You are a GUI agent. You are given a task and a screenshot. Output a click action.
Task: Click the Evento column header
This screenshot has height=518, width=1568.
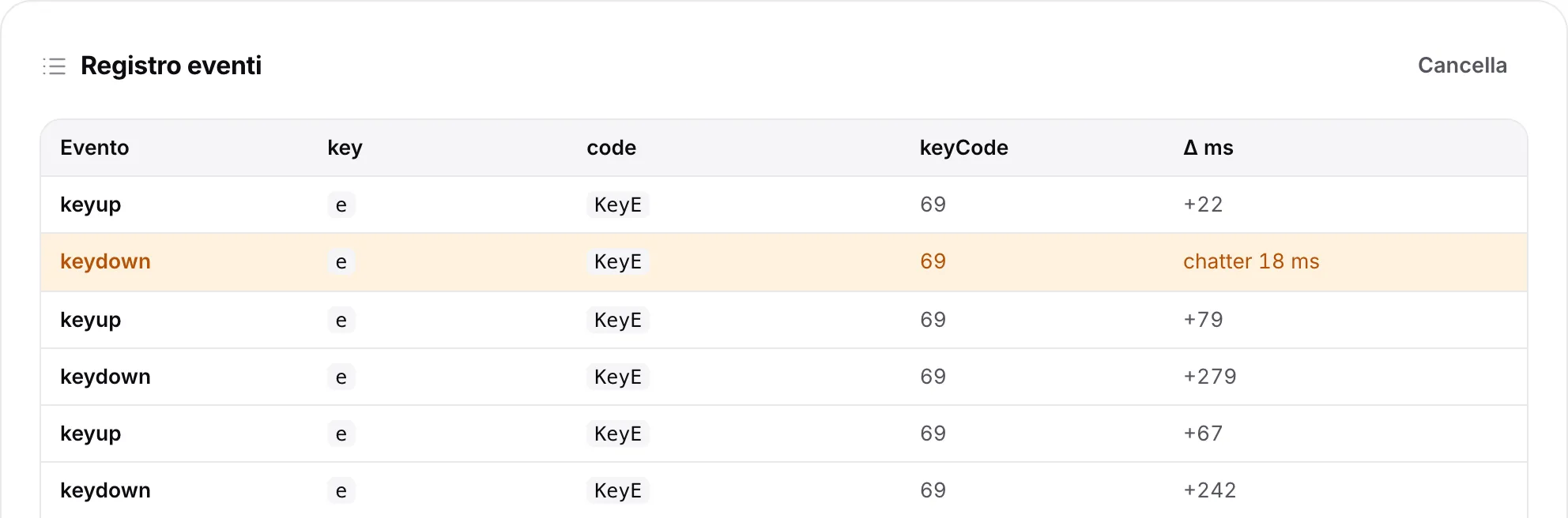(94, 148)
